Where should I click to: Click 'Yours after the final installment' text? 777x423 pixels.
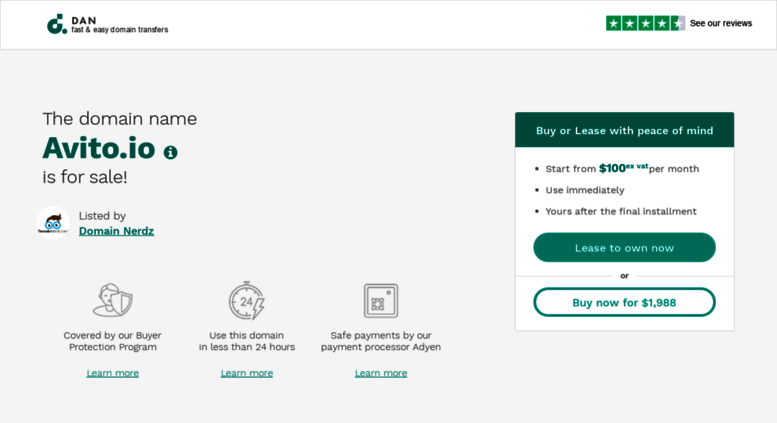[621, 212]
